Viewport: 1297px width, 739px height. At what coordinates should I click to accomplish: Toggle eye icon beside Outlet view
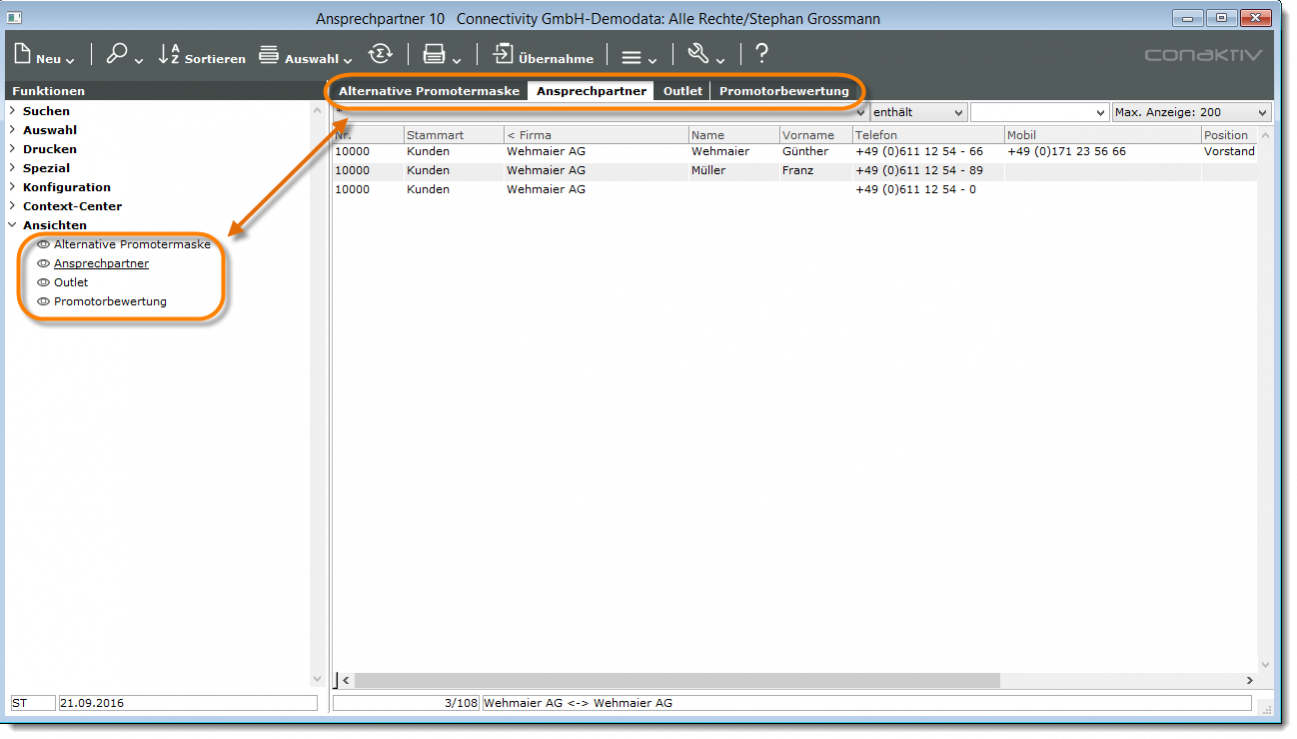point(43,283)
